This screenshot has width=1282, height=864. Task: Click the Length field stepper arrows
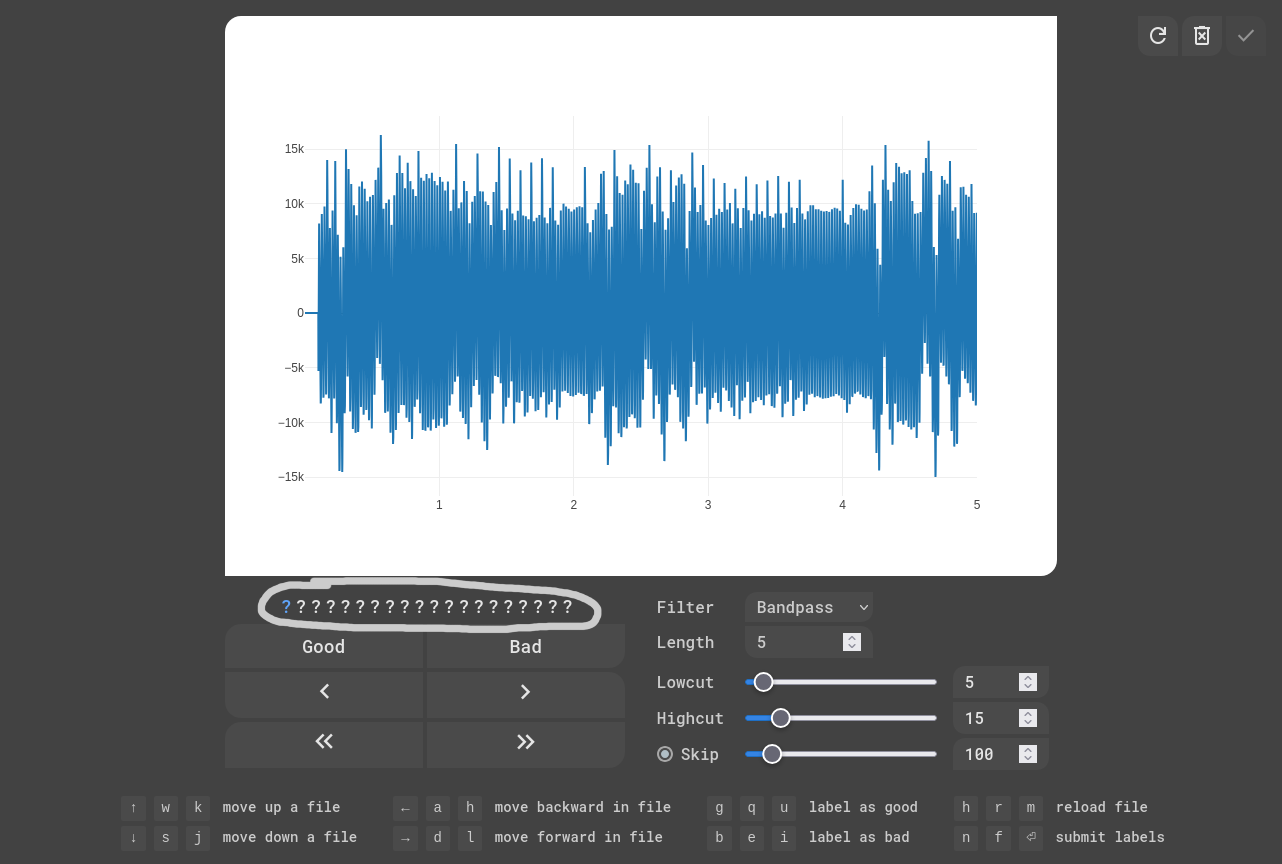[852, 642]
